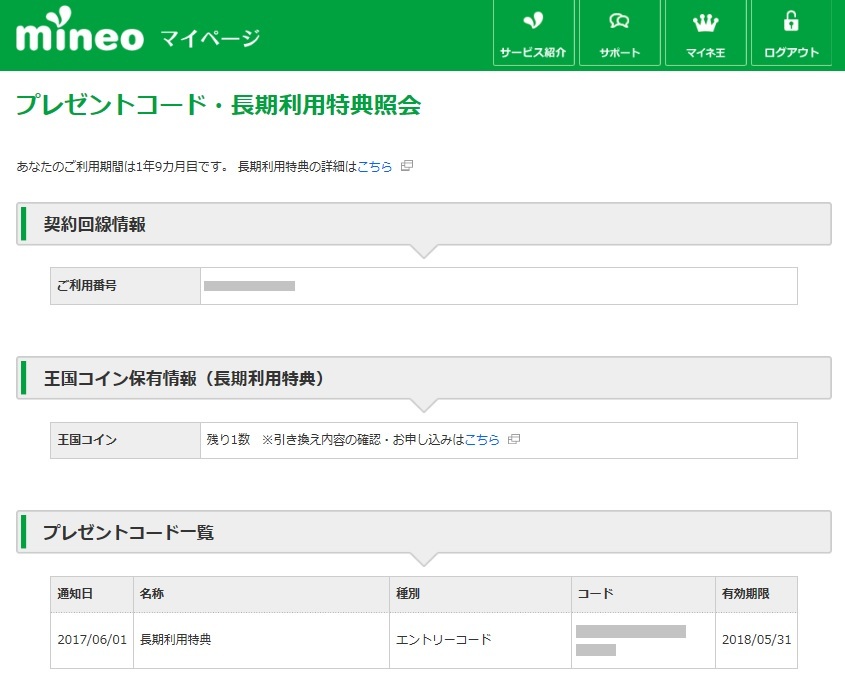Image resolution: width=845 pixels, height=681 pixels.
Task: Click the 有効期限 column header
Action: [745, 594]
